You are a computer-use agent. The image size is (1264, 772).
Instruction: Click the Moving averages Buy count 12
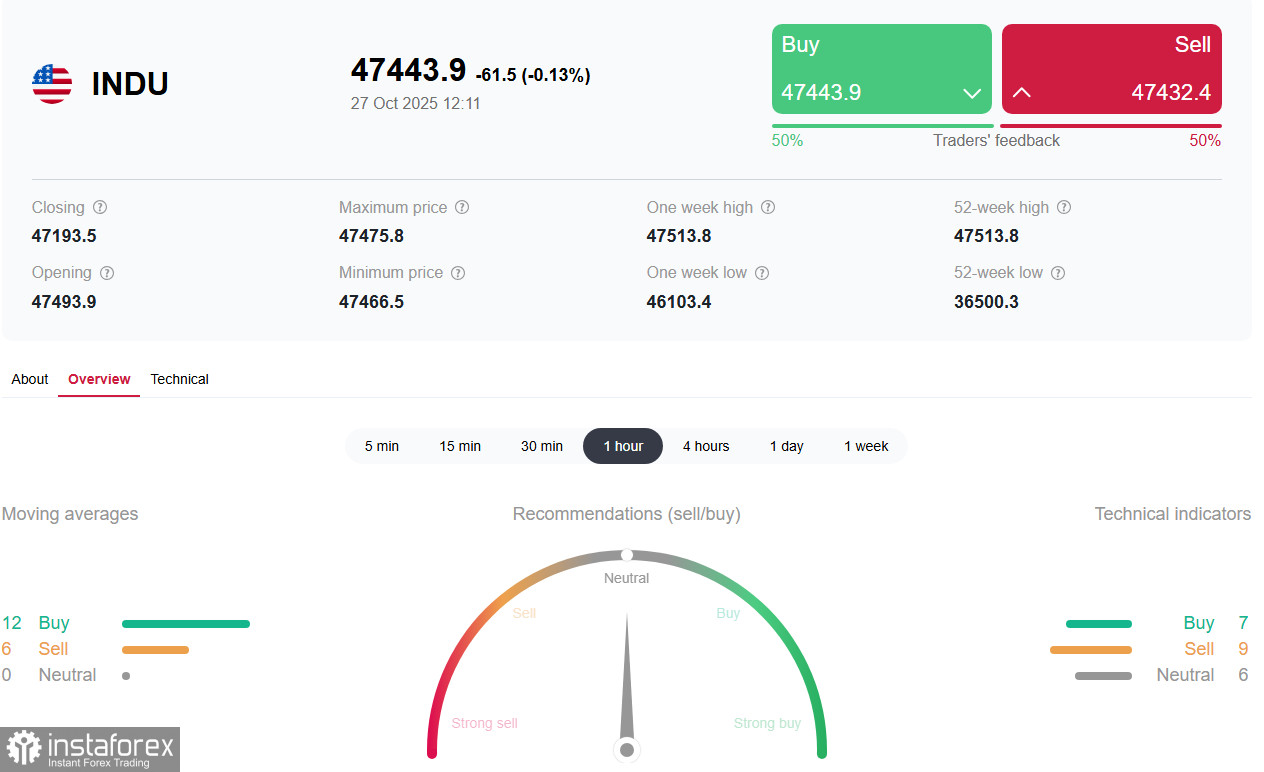[12, 623]
